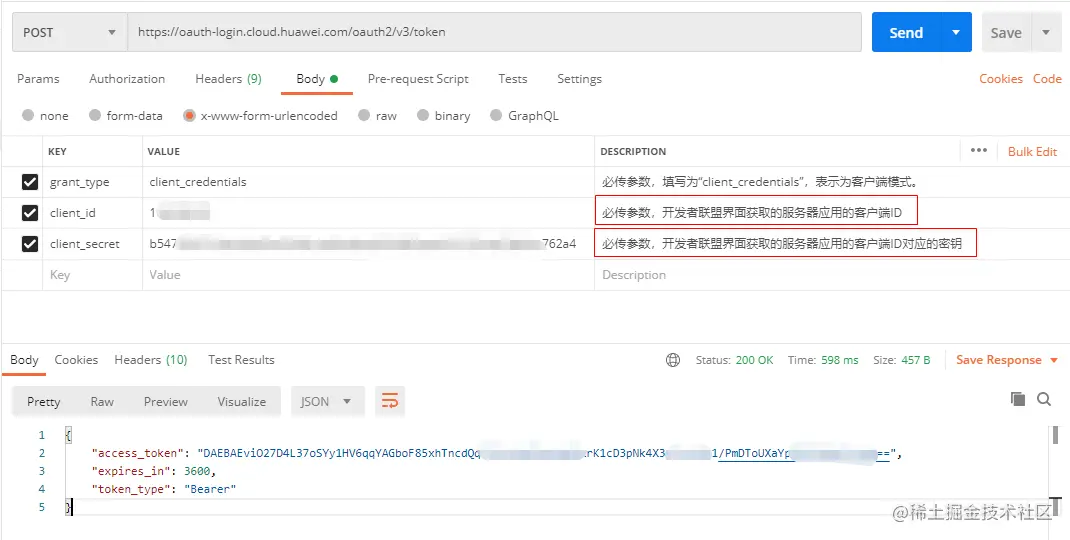The height and width of the screenshot is (540, 1070).
Task: Expand the Save button dropdown arrow
Action: 1045,33
